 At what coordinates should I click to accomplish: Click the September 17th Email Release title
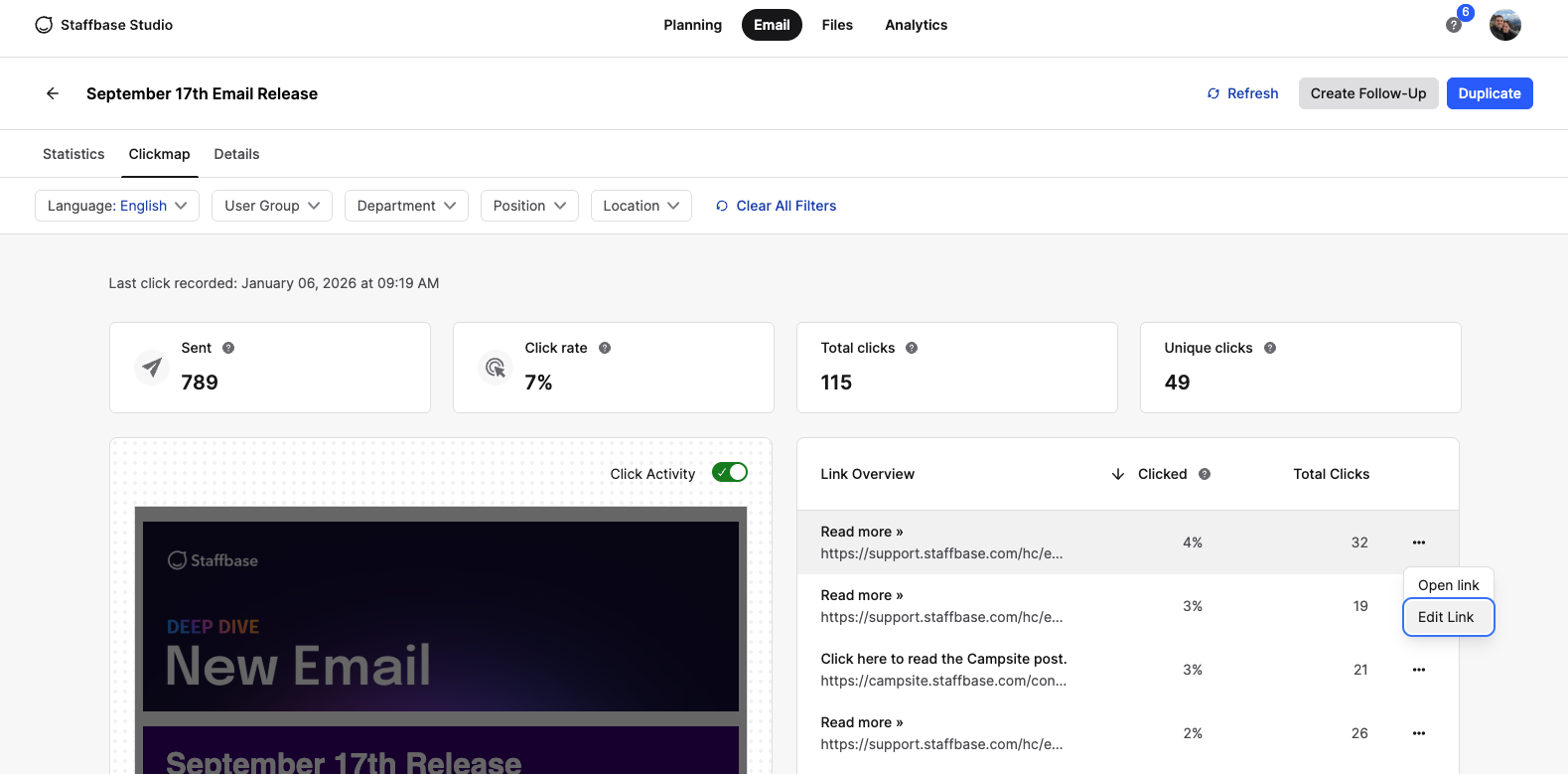coord(202,93)
